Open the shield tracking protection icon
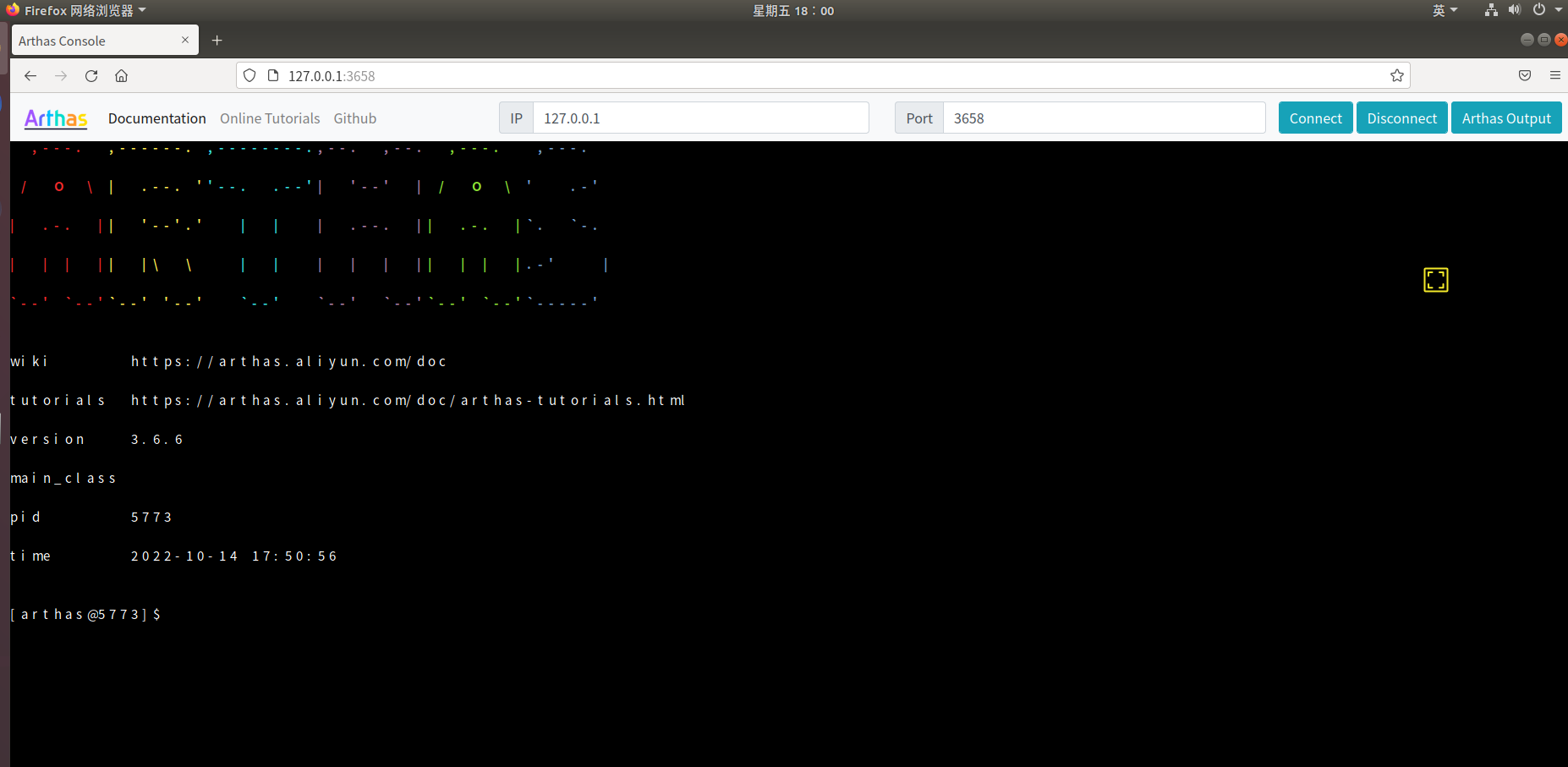This screenshot has height=767, width=1568. (x=249, y=76)
